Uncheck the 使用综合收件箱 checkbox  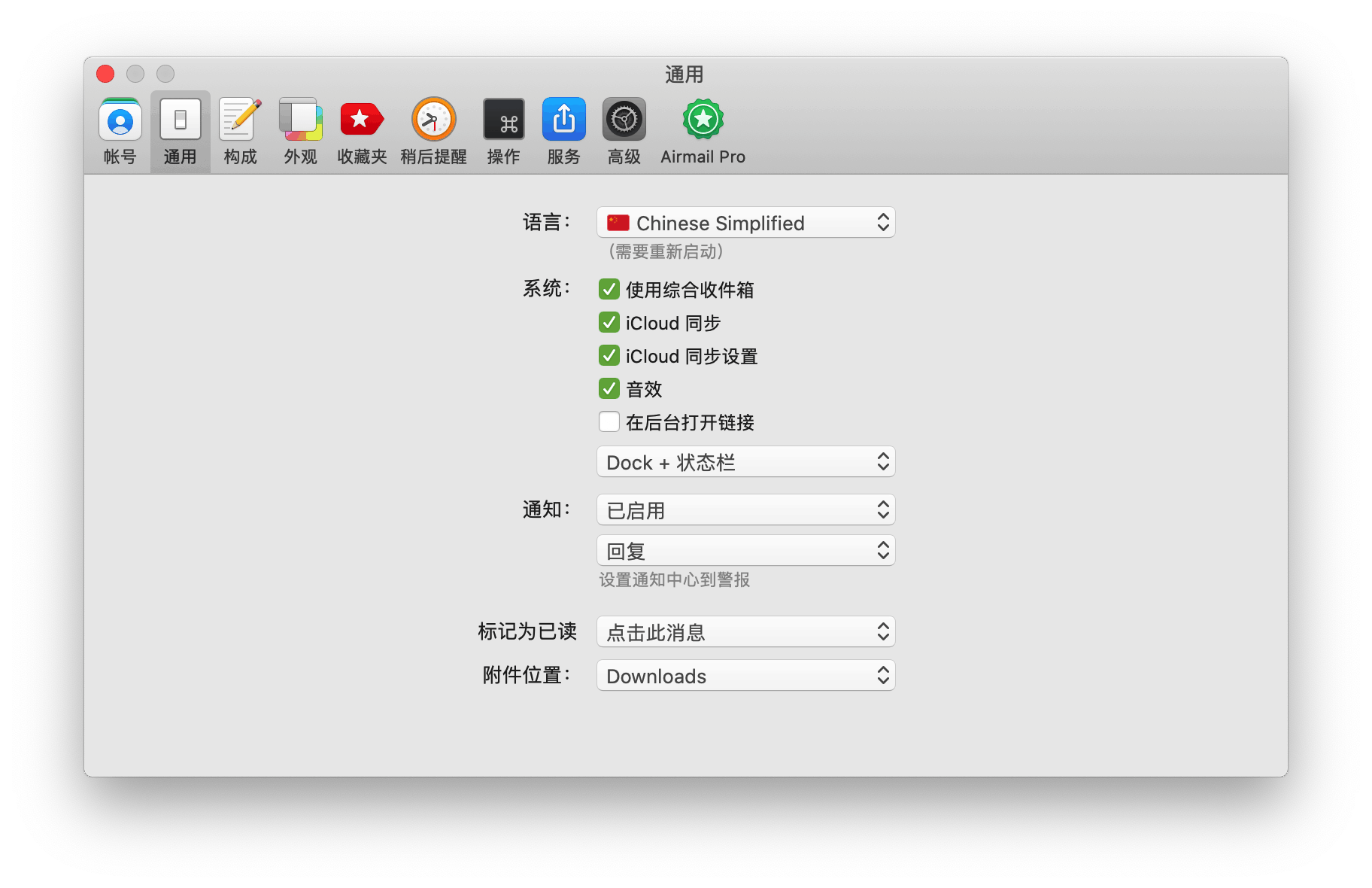pos(609,290)
